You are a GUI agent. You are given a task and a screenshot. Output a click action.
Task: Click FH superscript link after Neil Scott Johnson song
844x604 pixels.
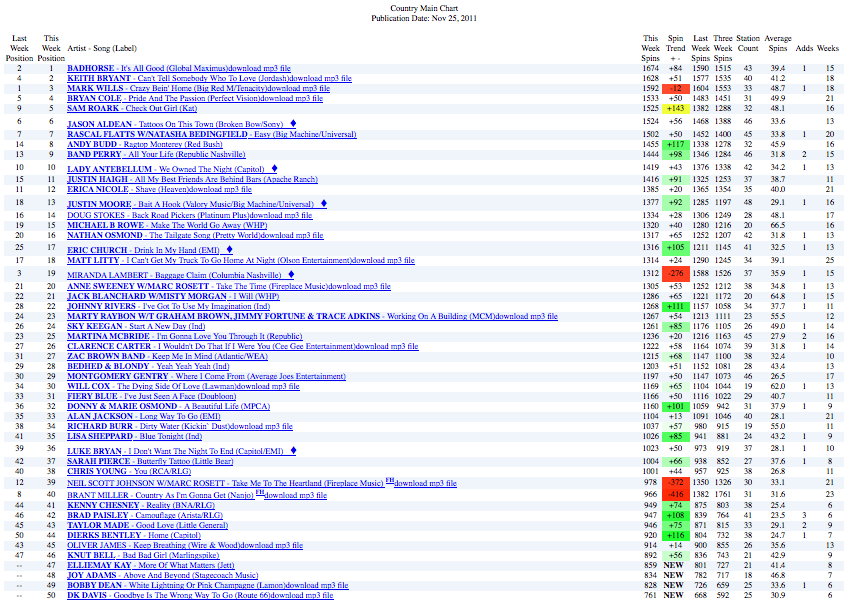[x=390, y=481]
